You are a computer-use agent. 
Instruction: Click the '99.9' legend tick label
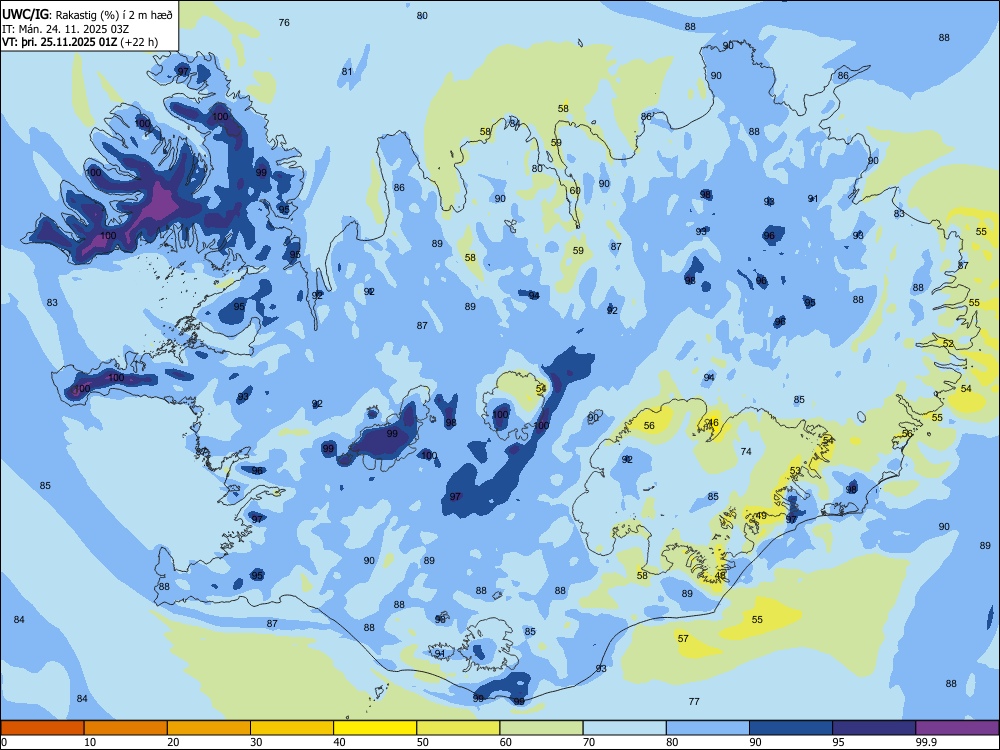[926, 742]
